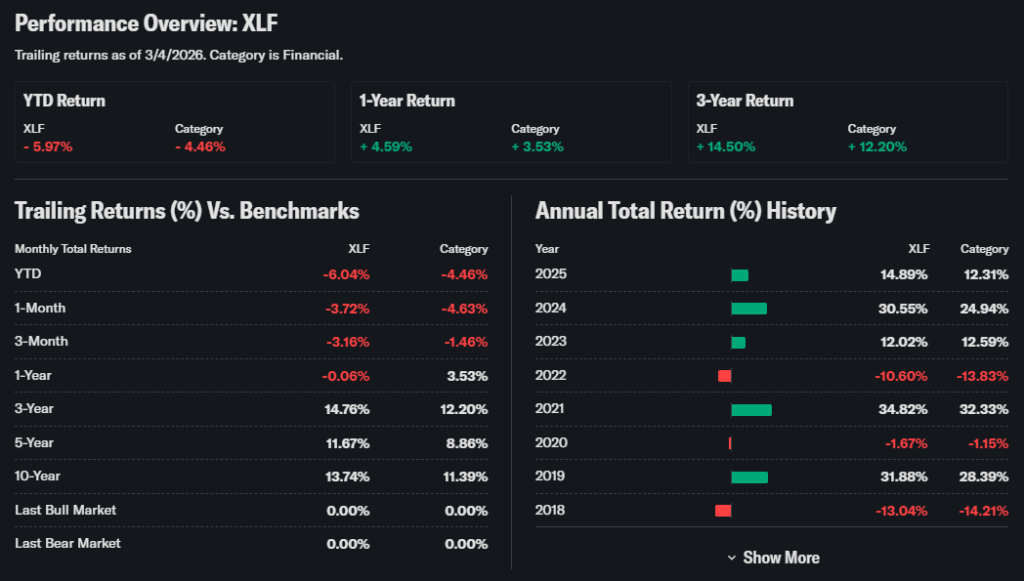Select the 2021 green return bar
The width and height of the screenshot is (1024, 581).
(x=751, y=409)
